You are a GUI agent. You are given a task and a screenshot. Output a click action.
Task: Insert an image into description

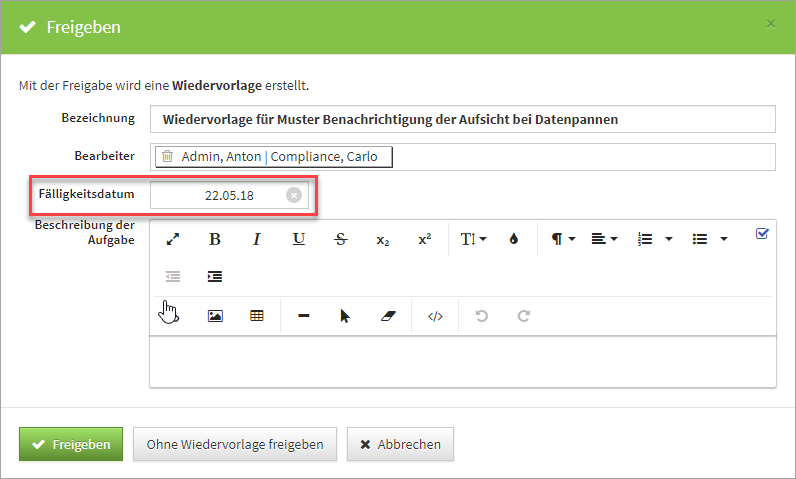coord(215,316)
